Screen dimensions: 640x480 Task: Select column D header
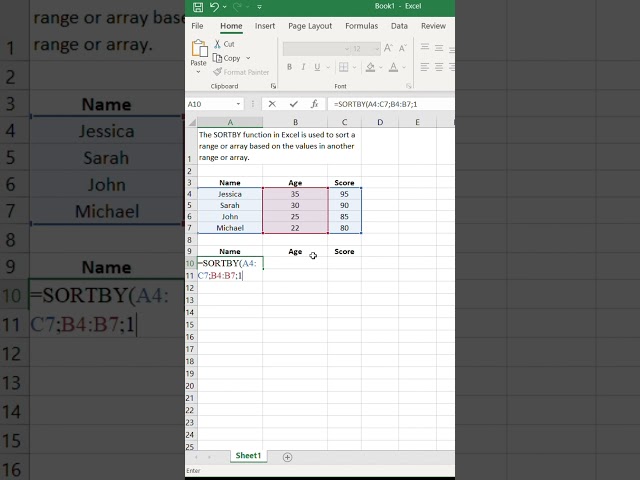click(380, 122)
